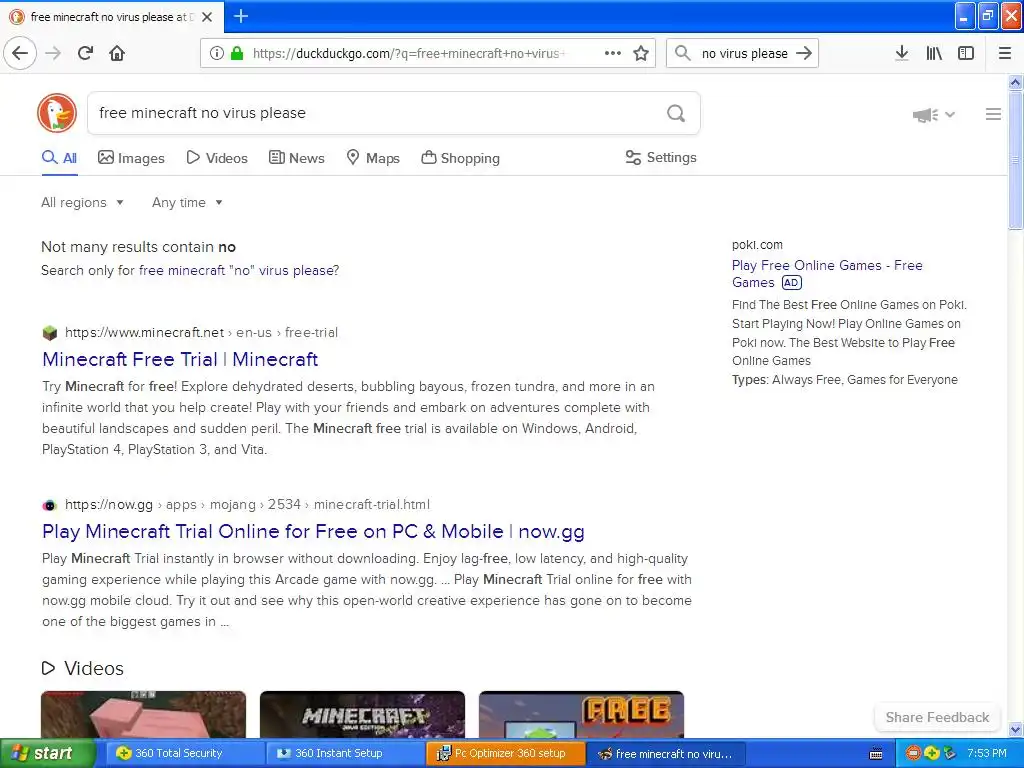Click the DuckDuckGo duck logo
Viewport: 1024px width, 768px height.
click(x=57, y=113)
